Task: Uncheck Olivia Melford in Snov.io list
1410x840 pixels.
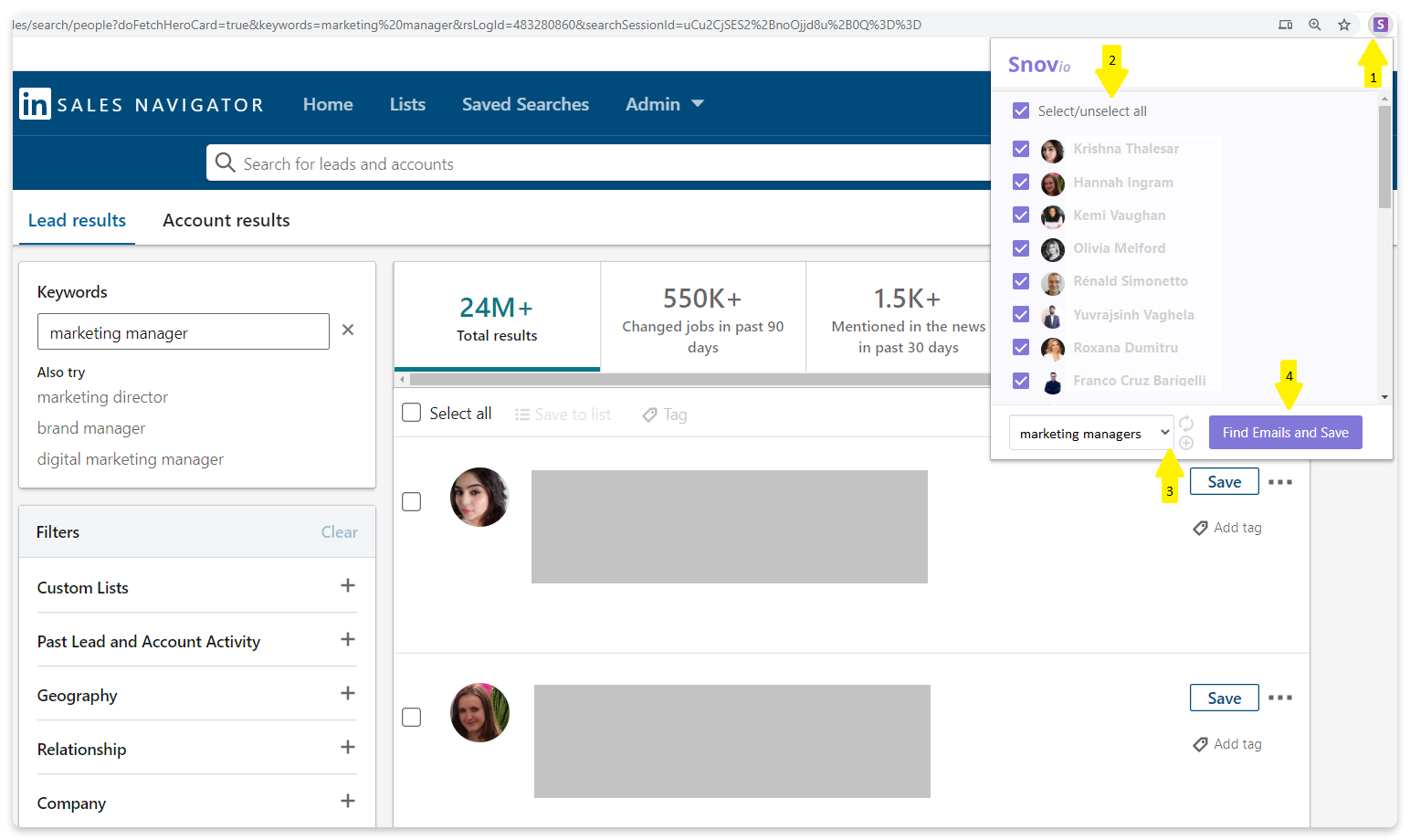Action: point(1021,248)
